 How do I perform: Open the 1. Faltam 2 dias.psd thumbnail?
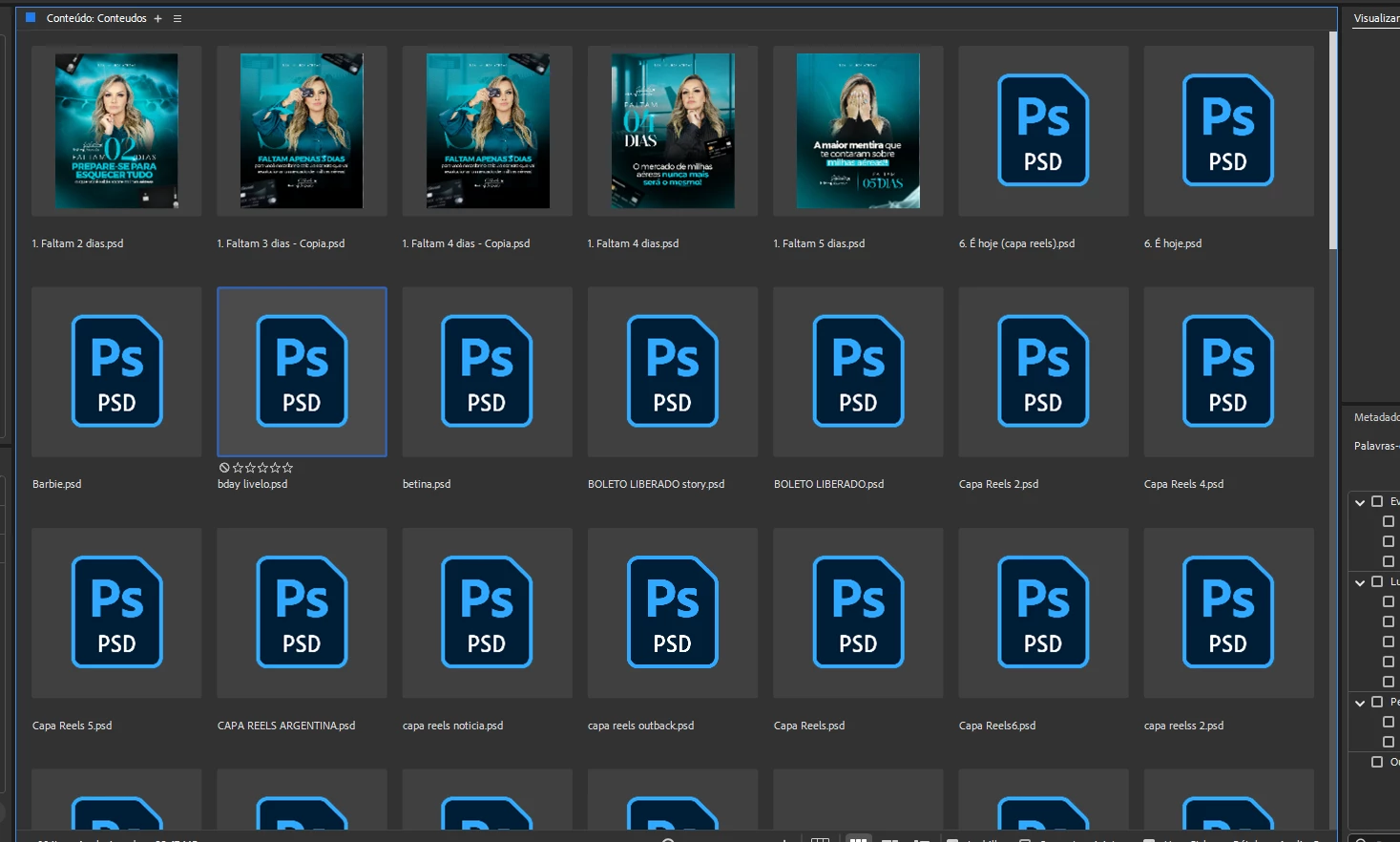(x=116, y=131)
